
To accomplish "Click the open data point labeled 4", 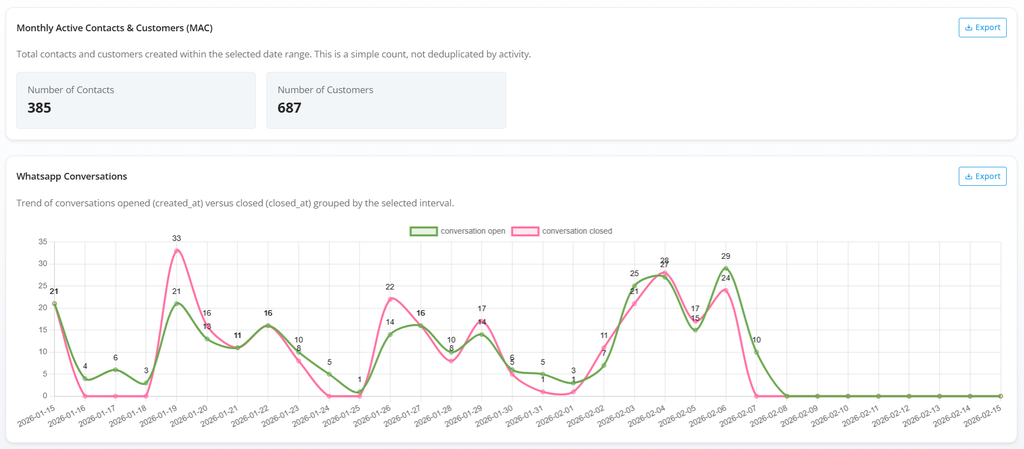I will [85, 379].
